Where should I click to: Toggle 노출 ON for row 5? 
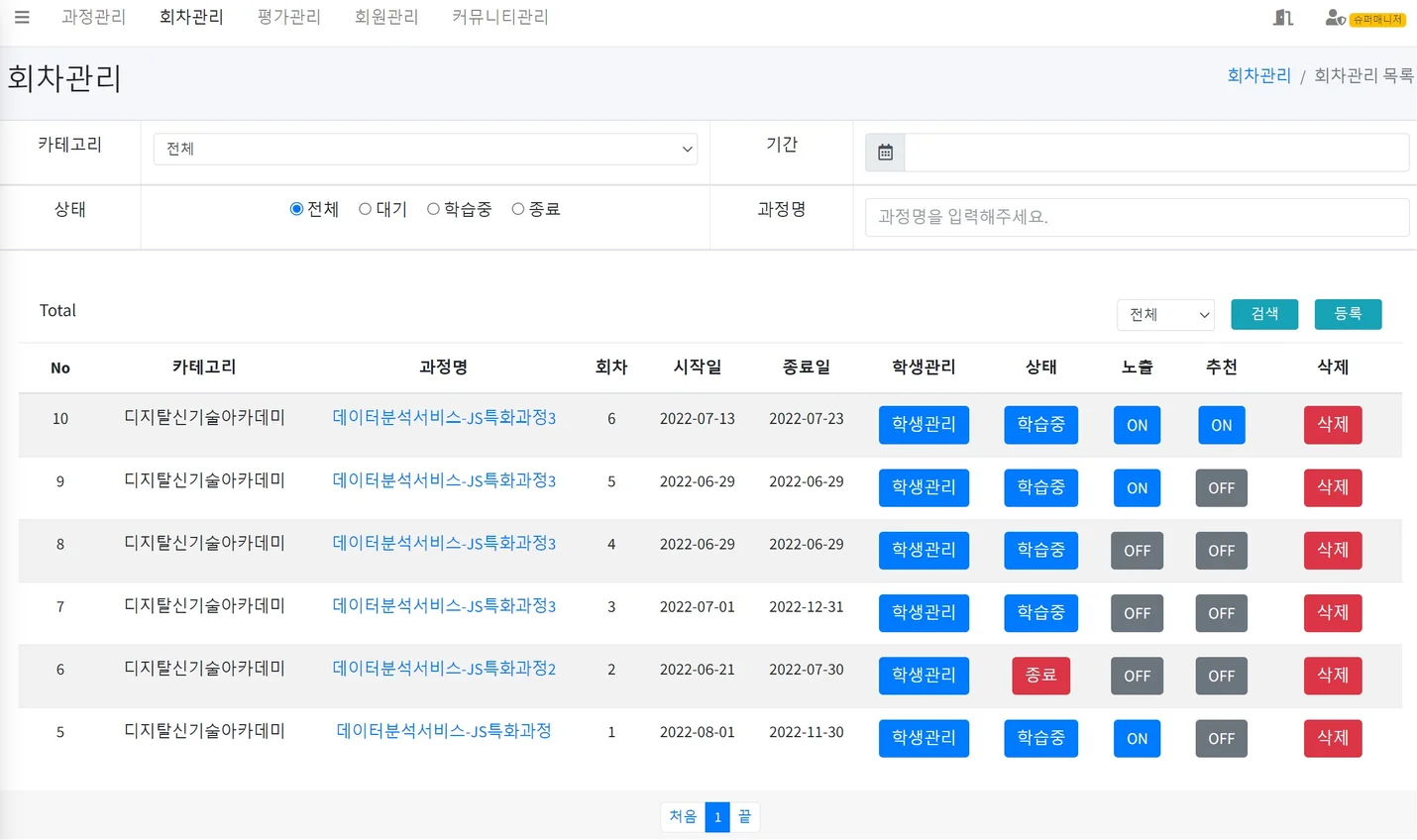(1137, 738)
